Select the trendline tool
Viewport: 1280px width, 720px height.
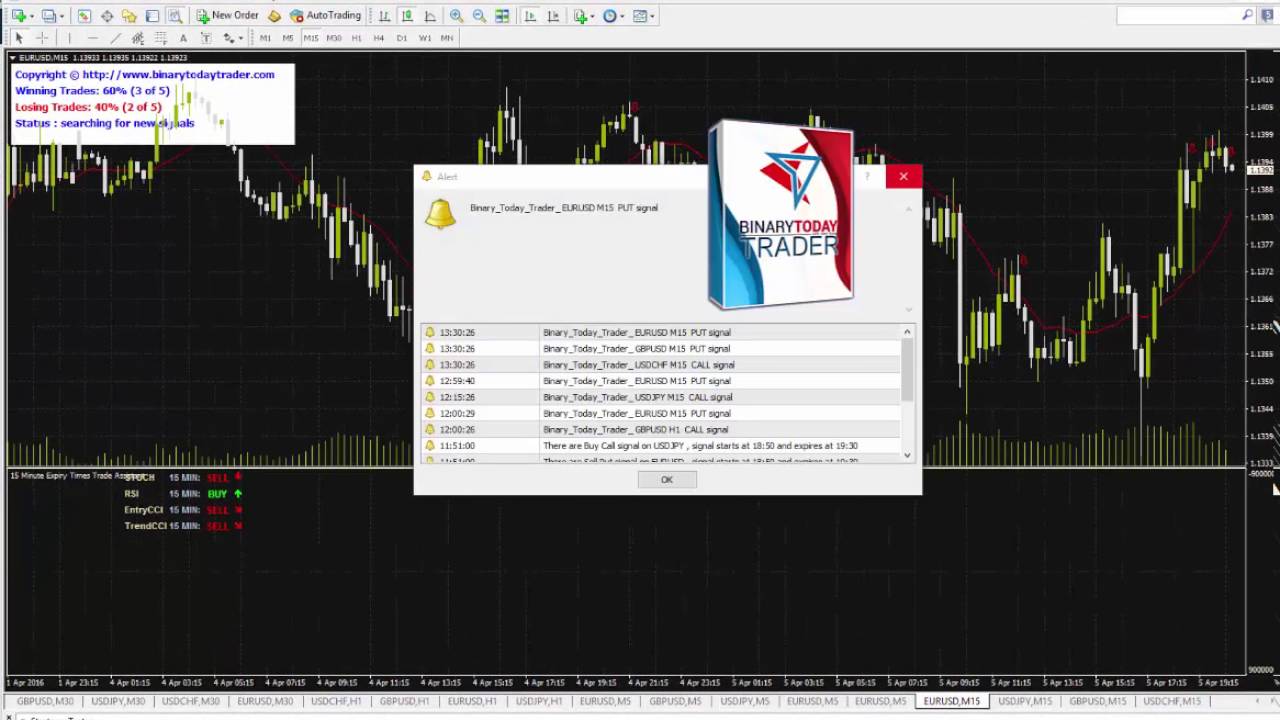click(x=115, y=38)
